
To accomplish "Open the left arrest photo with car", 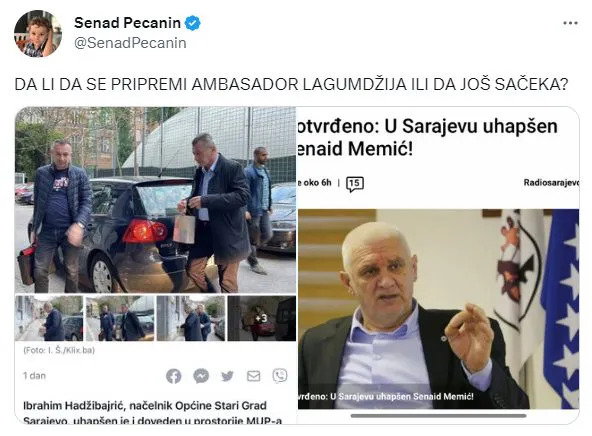I will point(155,200).
